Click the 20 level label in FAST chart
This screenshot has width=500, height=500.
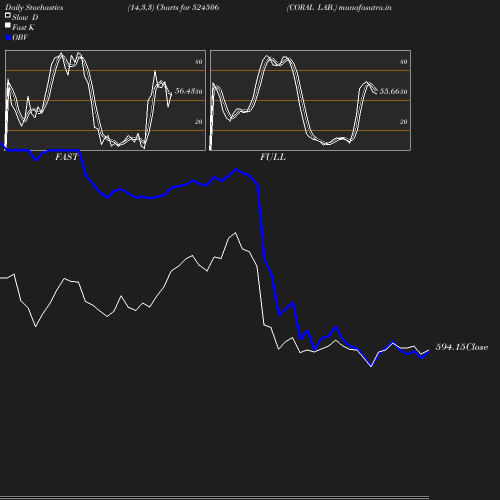click(x=199, y=122)
